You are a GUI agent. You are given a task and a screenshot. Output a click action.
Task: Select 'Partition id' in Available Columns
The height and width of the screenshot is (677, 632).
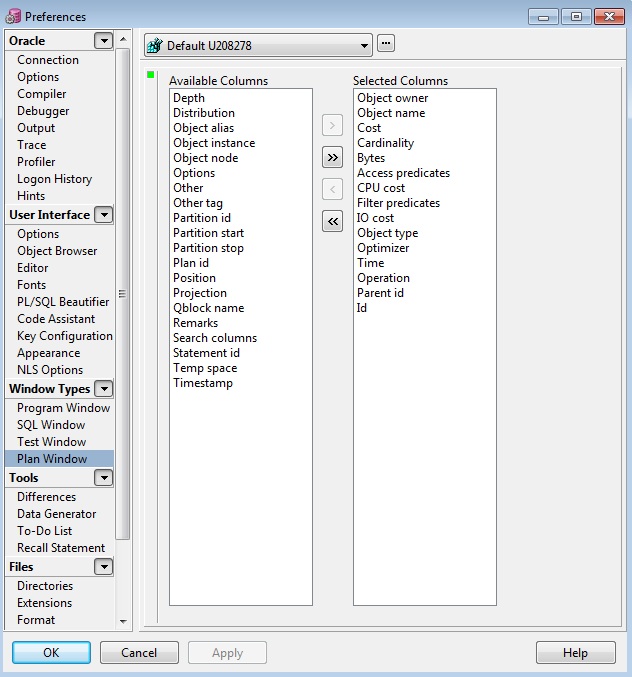tap(202, 218)
